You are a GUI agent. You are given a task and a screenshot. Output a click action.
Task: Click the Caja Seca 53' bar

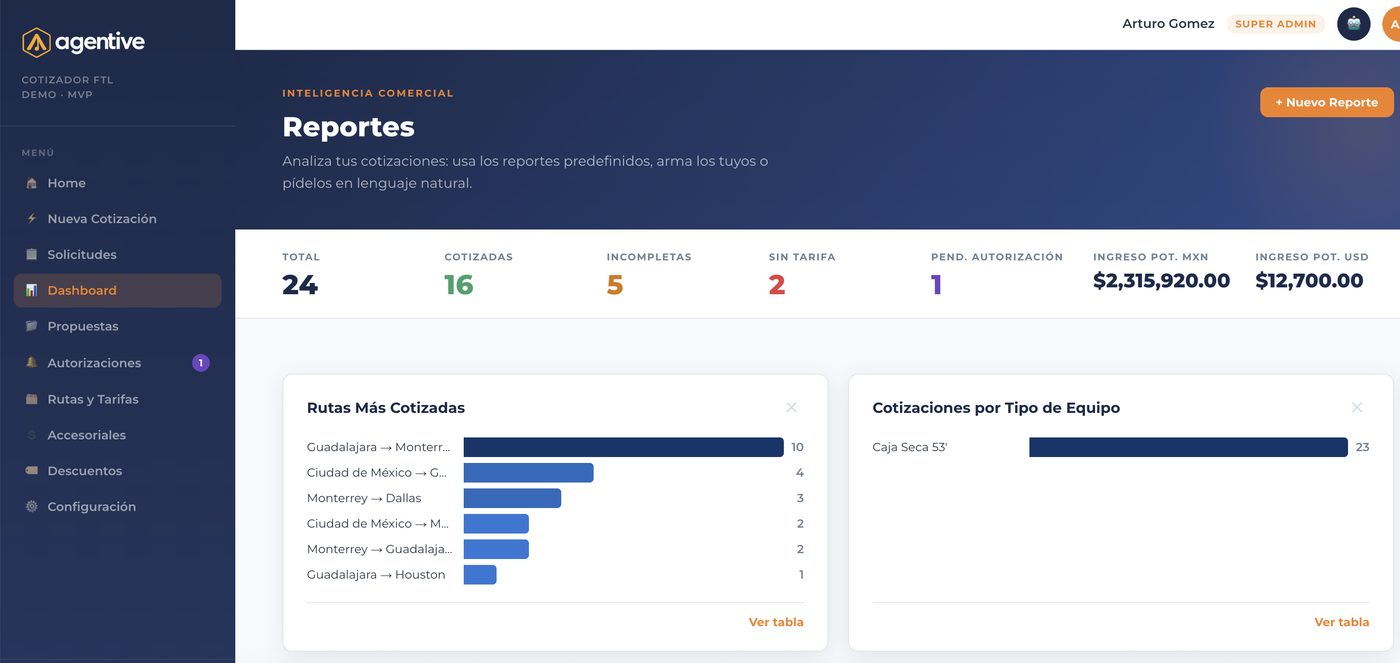(1188, 447)
